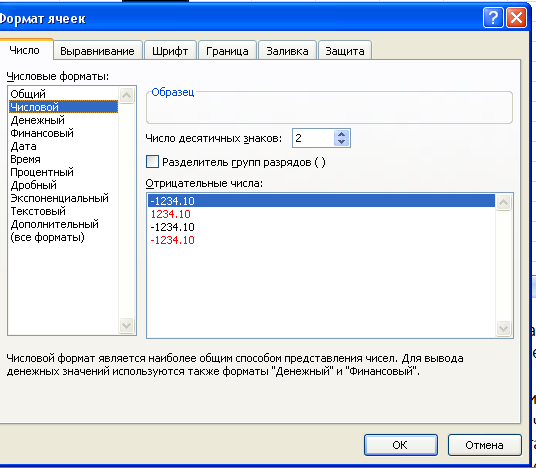The image size is (536, 468).
Task: Open the Граница tab
Action: click(x=227, y=51)
